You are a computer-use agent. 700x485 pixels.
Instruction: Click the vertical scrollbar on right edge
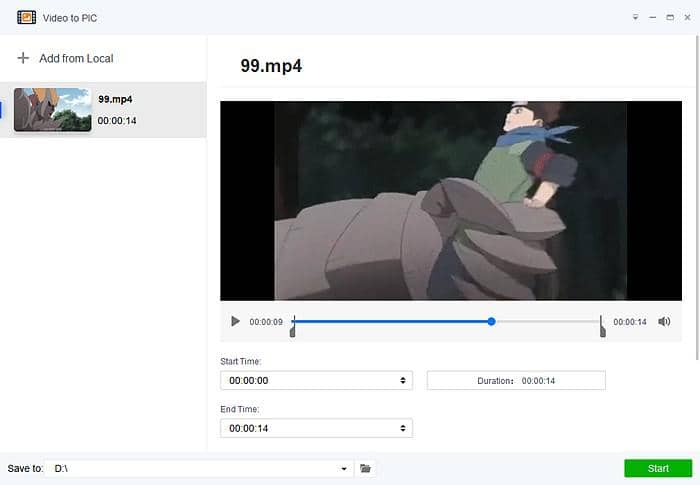tap(697, 197)
